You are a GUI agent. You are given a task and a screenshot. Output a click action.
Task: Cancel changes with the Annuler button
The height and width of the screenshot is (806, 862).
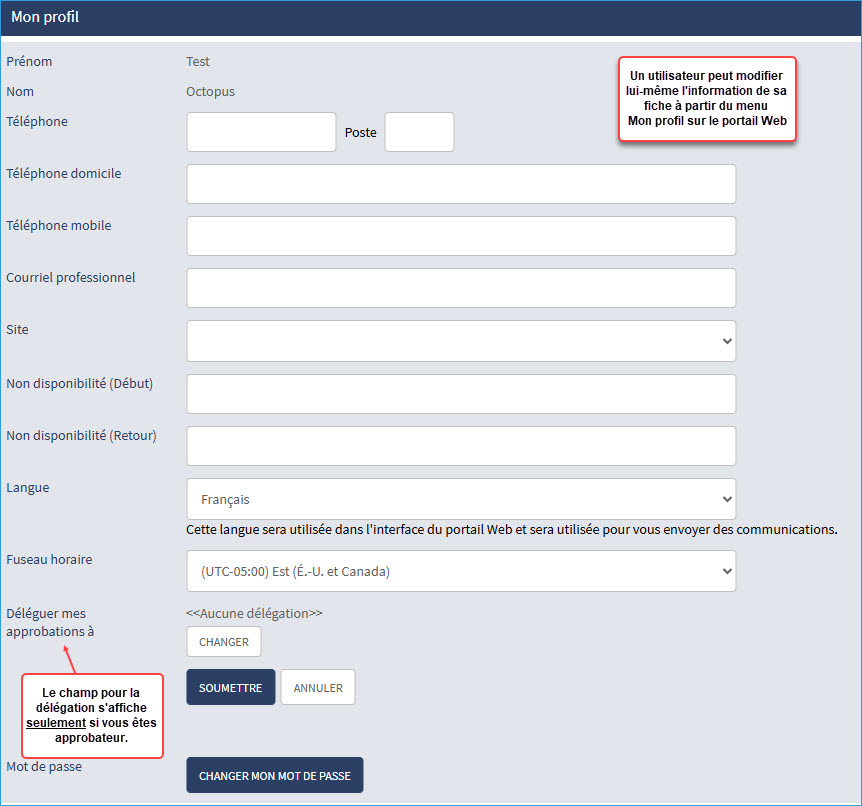click(x=318, y=688)
